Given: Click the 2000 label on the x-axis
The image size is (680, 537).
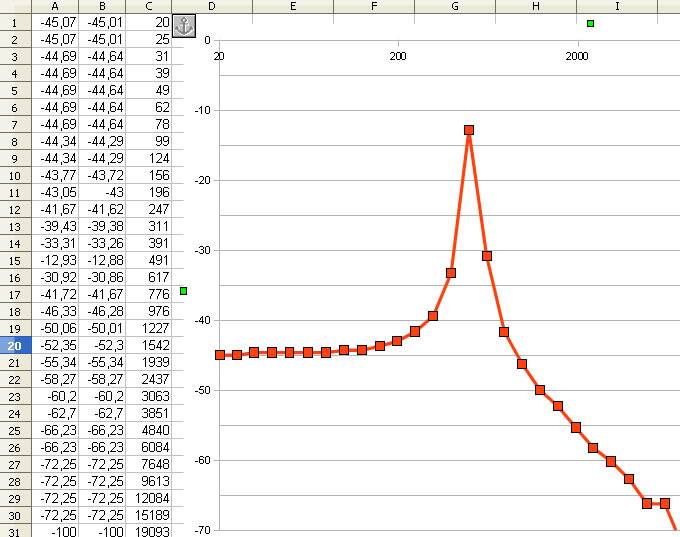Looking at the screenshot, I should coord(577,56).
